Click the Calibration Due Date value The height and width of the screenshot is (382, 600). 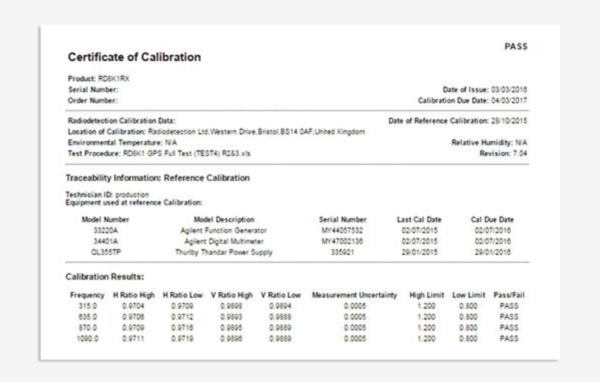pyautogui.click(x=509, y=101)
